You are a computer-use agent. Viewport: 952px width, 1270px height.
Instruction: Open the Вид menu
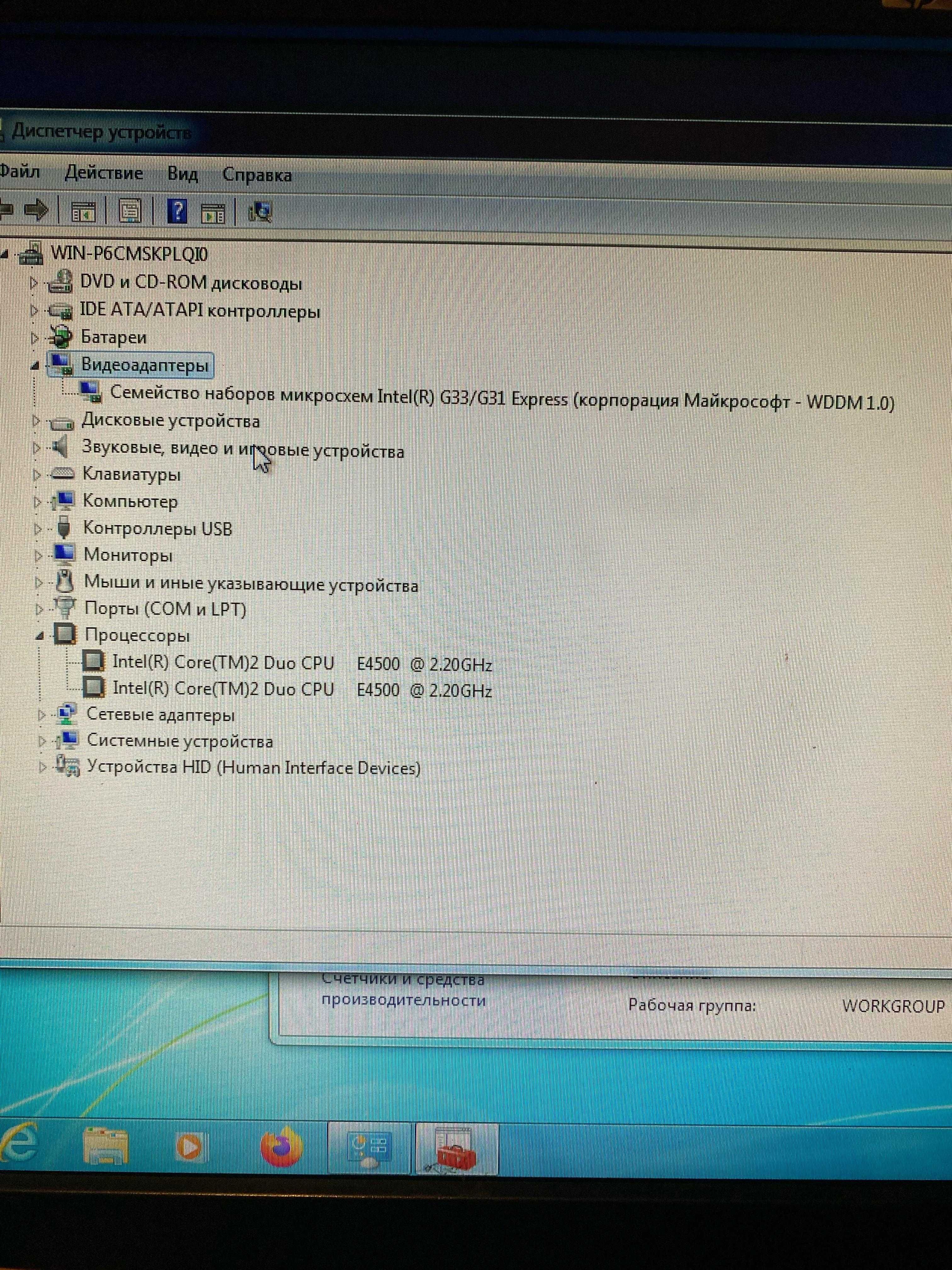point(183,174)
